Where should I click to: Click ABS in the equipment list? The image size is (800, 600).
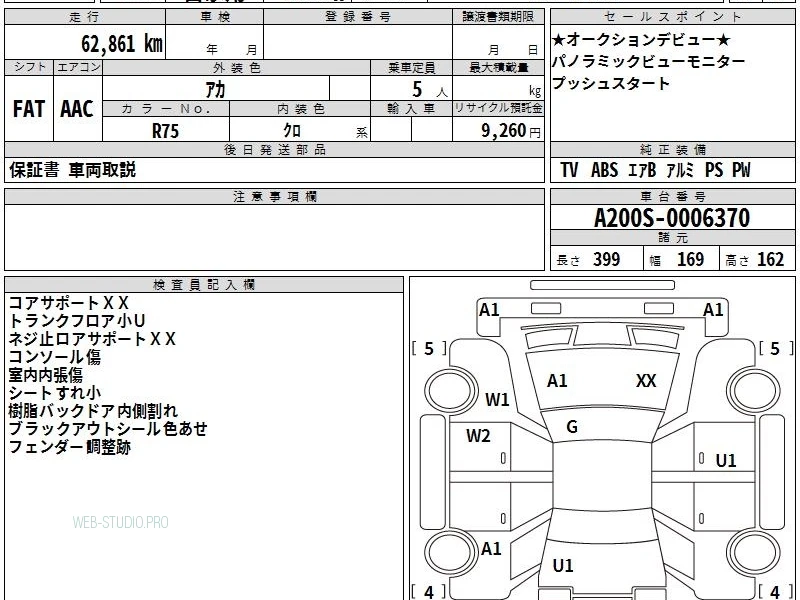pyautogui.click(x=605, y=170)
